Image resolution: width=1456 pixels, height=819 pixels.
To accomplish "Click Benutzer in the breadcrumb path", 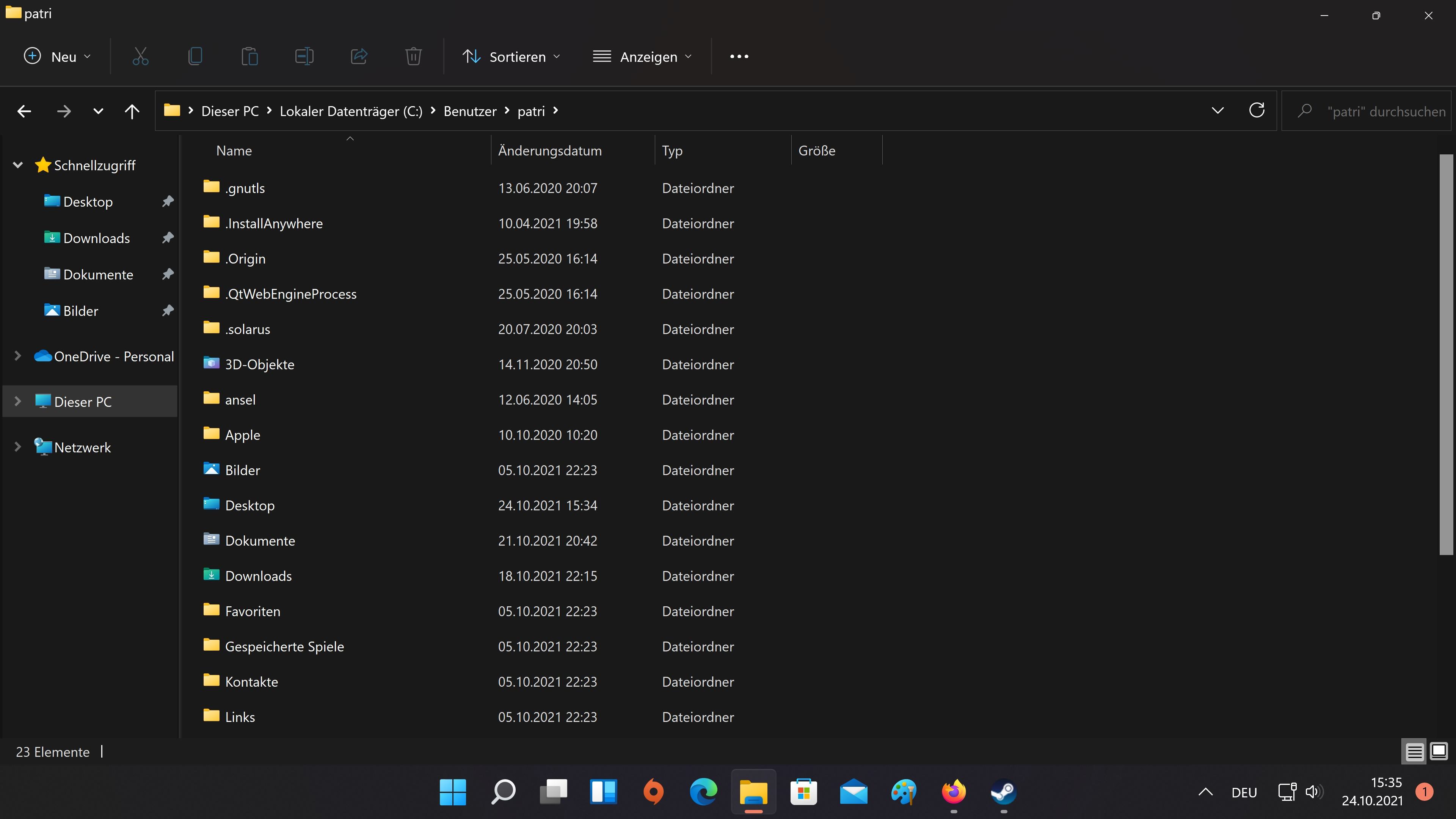I will (x=470, y=111).
